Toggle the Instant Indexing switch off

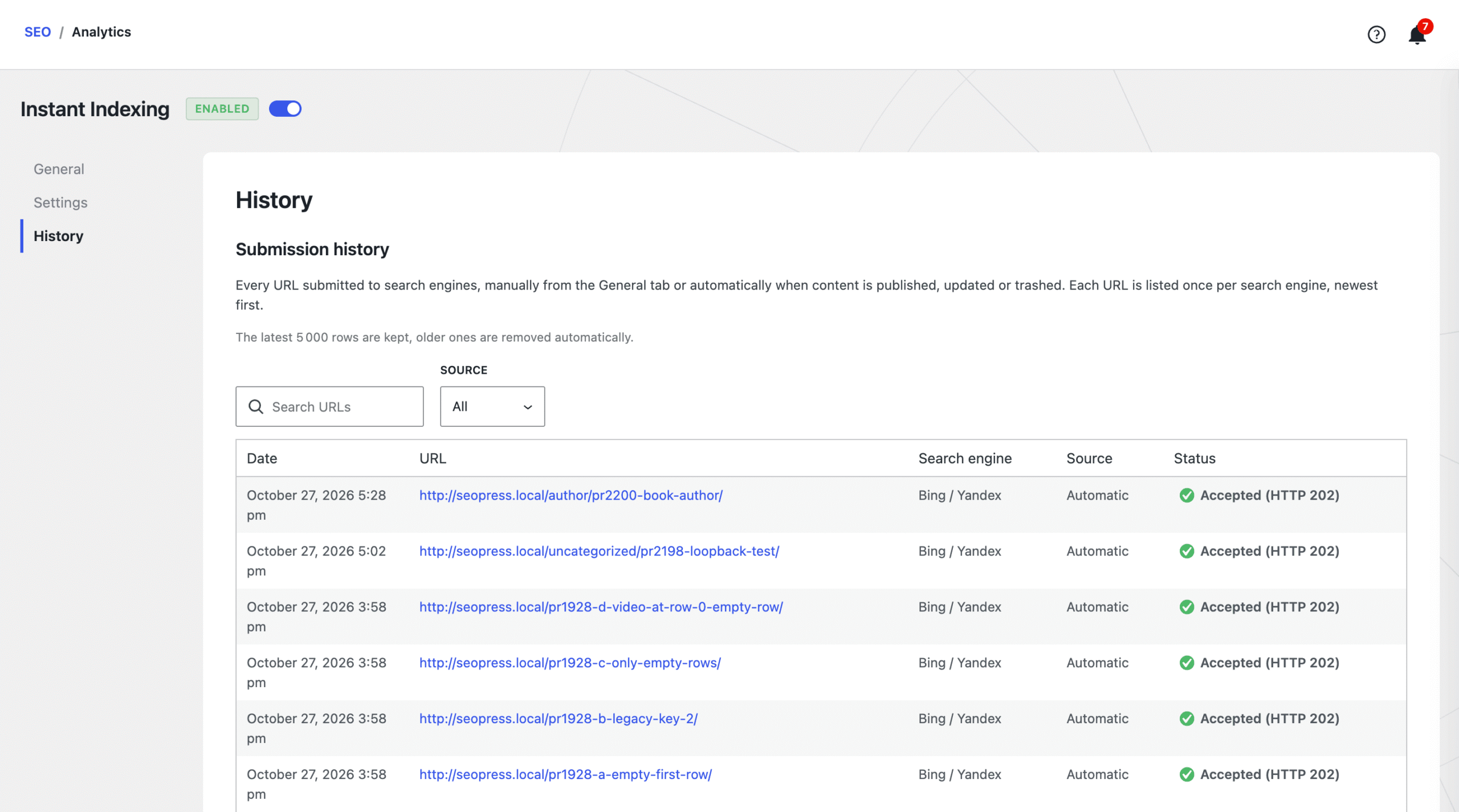pyautogui.click(x=285, y=108)
